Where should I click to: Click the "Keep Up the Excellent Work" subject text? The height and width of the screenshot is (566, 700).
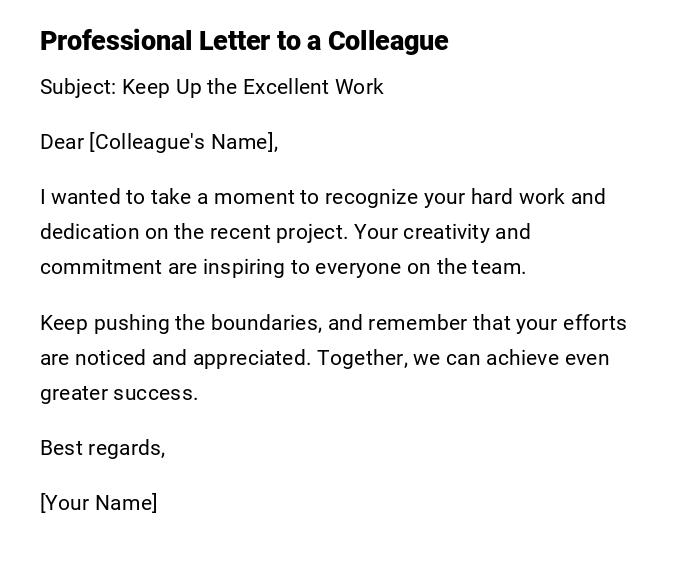253,87
